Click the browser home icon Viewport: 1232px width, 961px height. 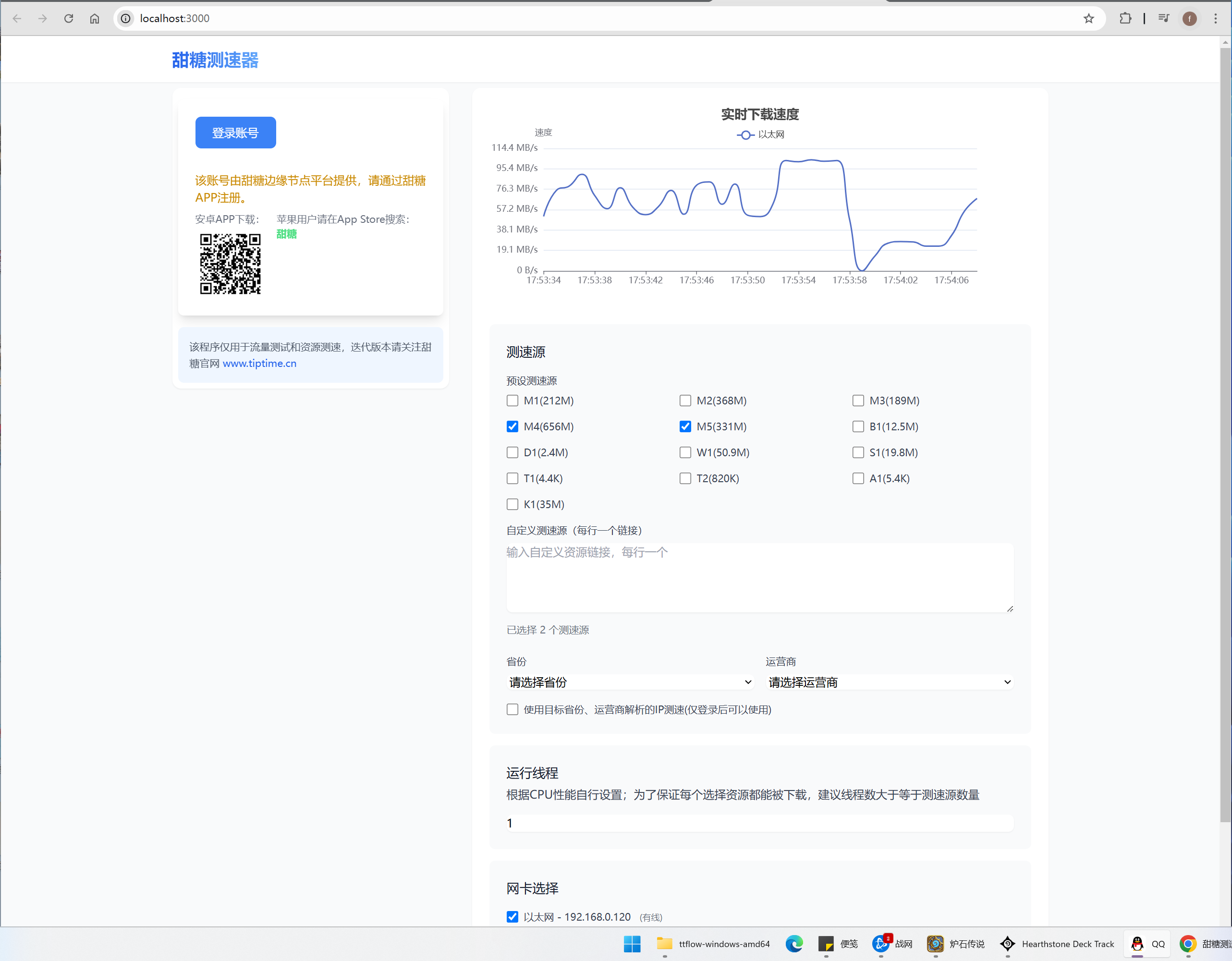click(94, 19)
